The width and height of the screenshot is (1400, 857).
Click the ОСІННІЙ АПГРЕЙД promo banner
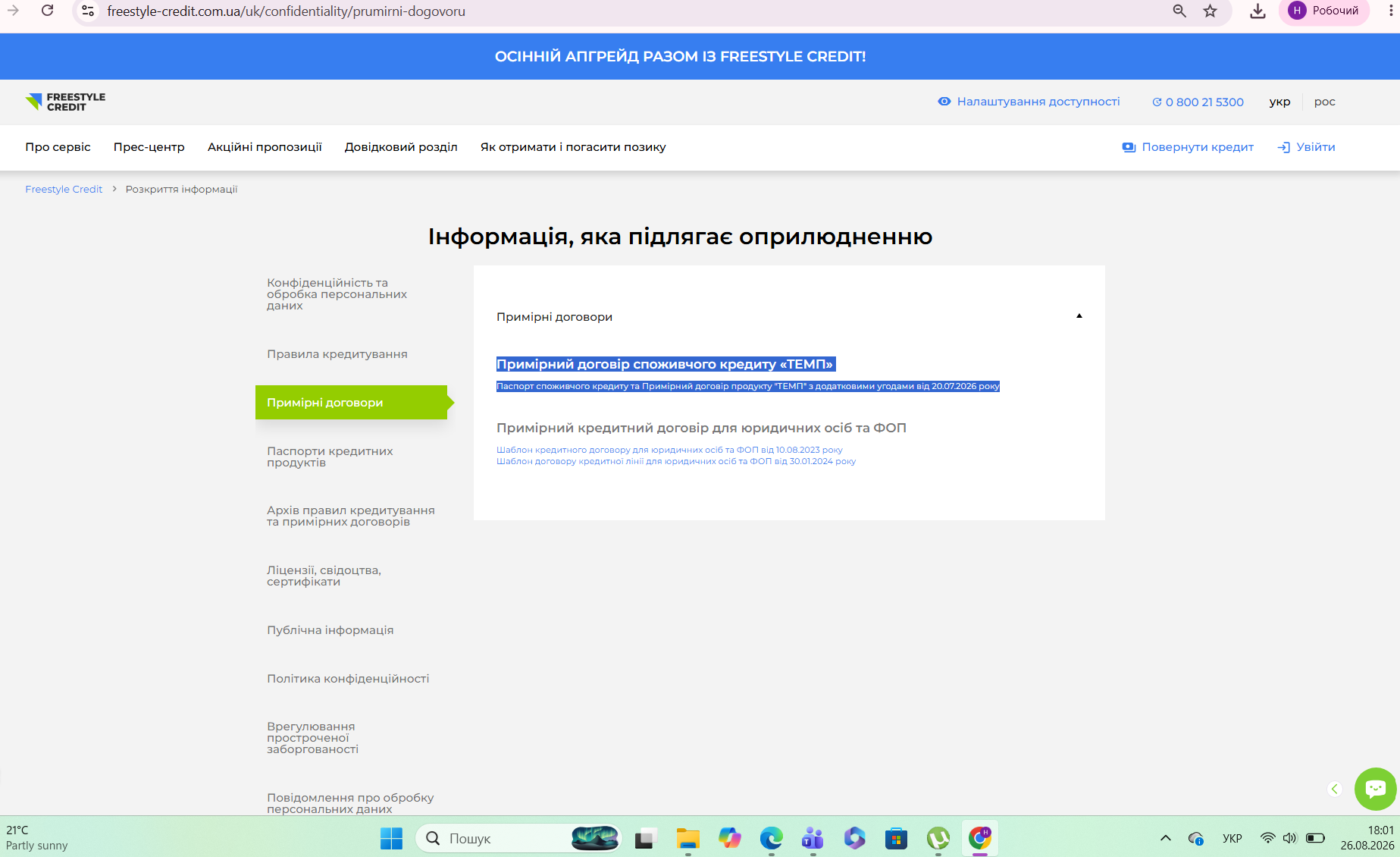point(680,56)
